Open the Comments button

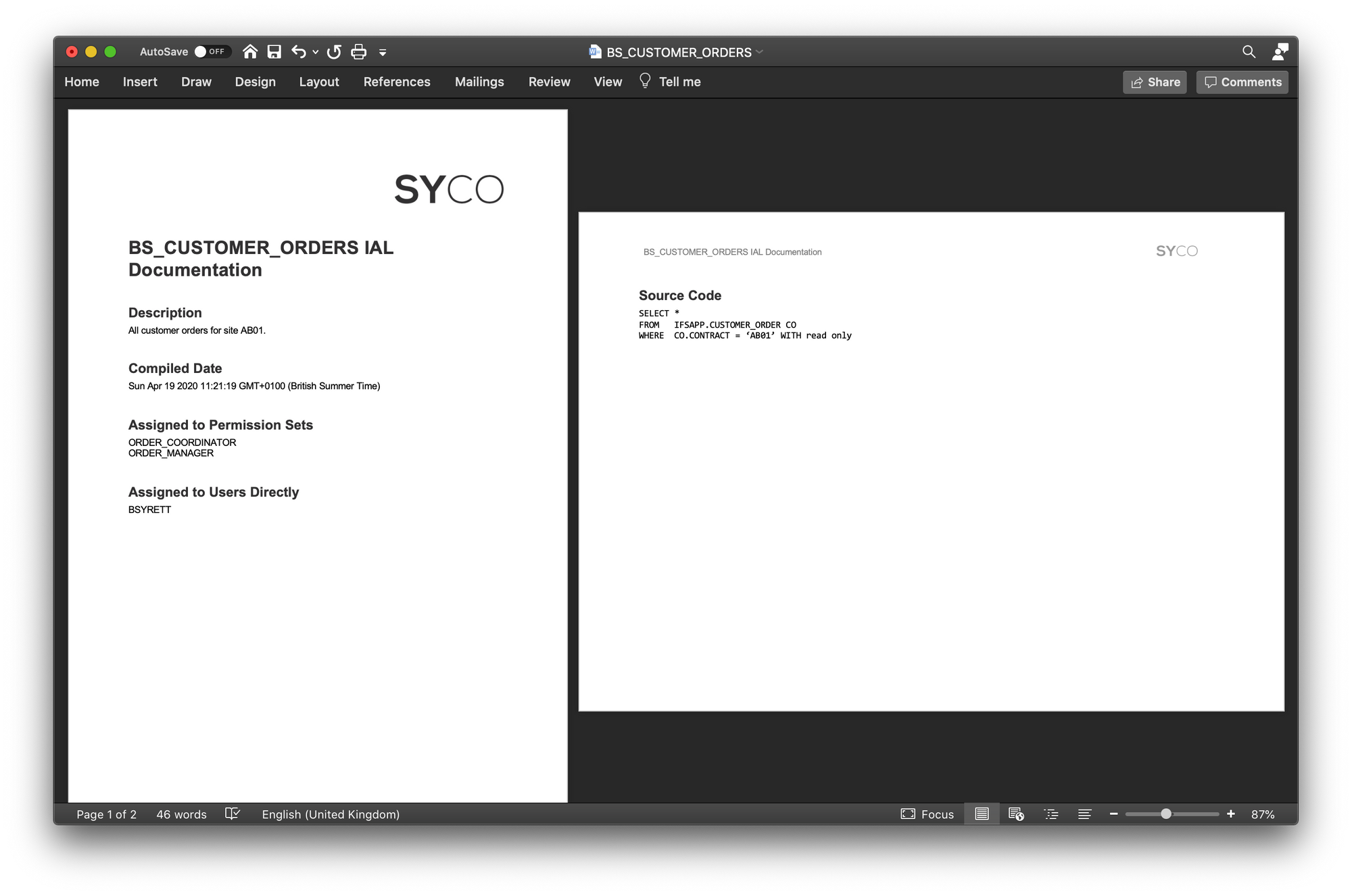click(1242, 82)
